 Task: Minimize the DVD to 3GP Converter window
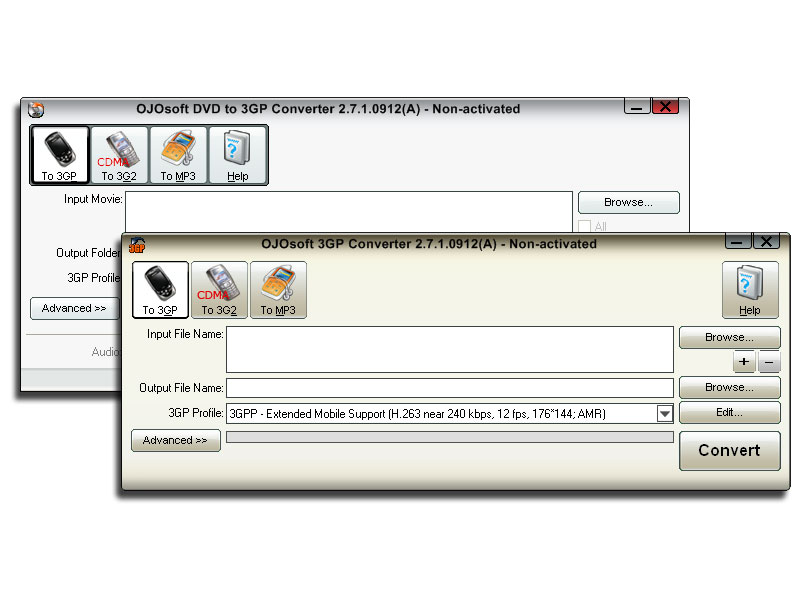point(637,107)
